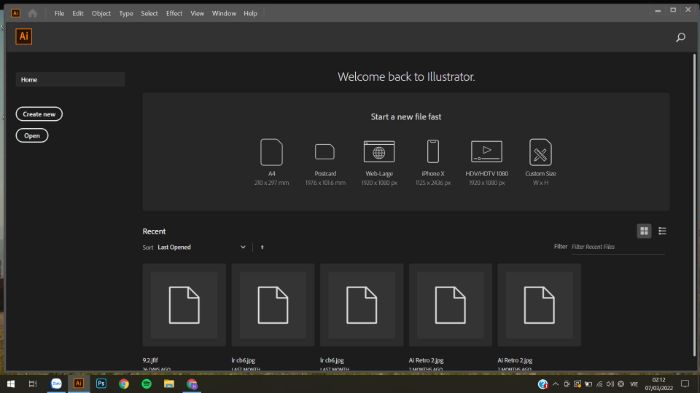This screenshot has width=700, height=393.
Task: Switch recent files to grid view
Action: [x=644, y=231]
